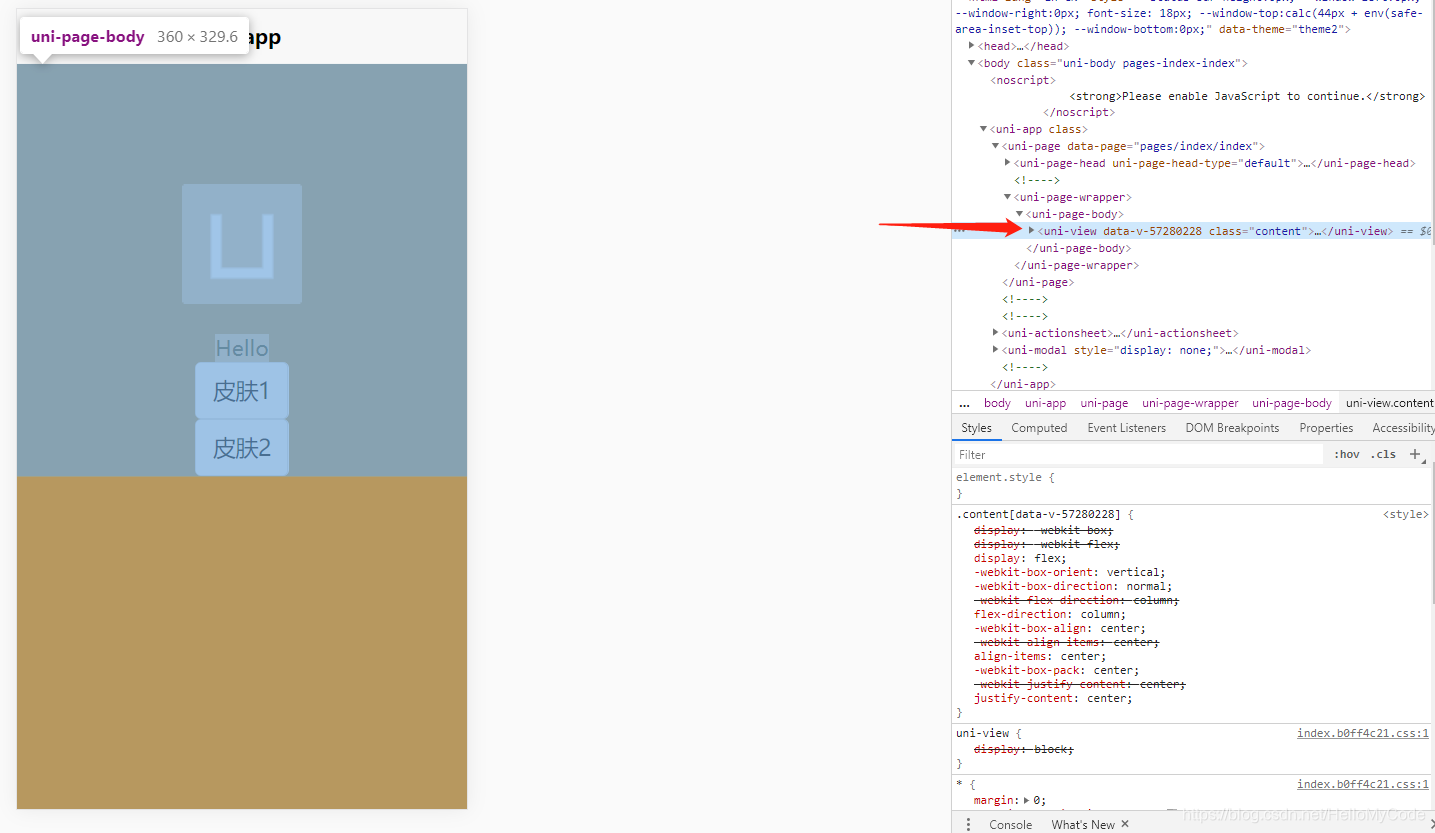
Task: Select the noscript opening tag row
Action: 1022,80
